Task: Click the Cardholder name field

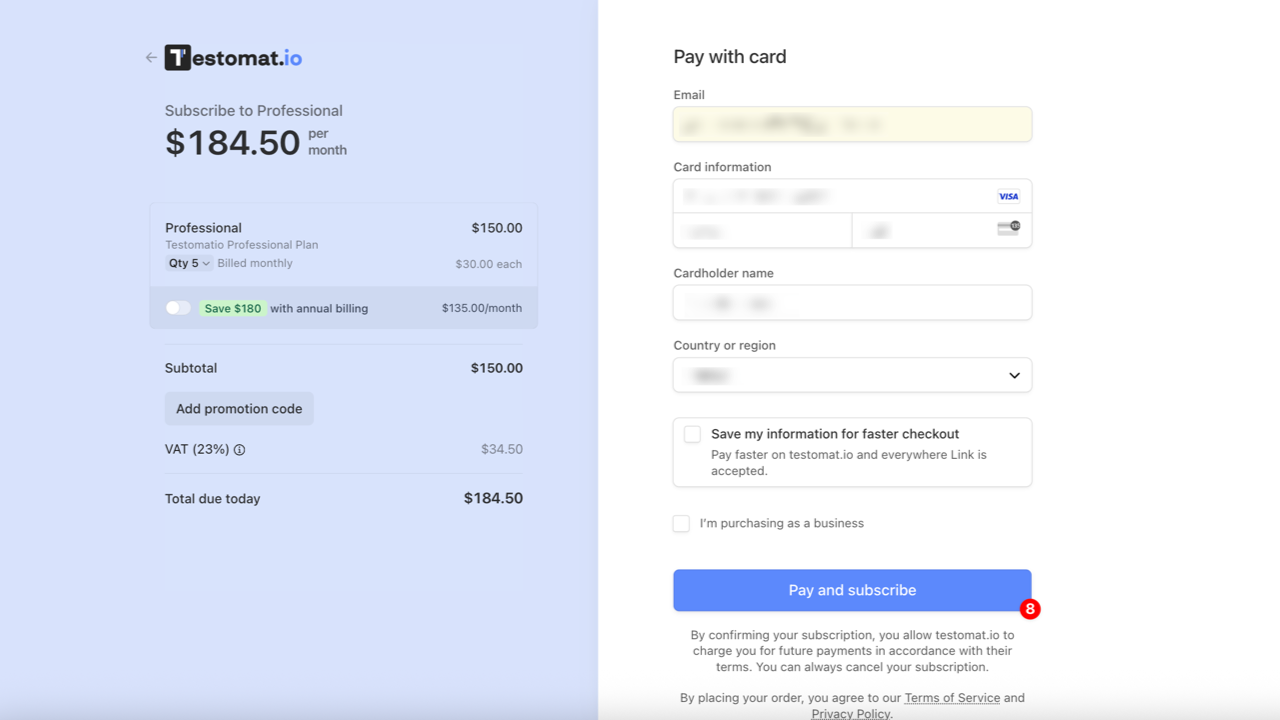Action: tap(852, 302)
